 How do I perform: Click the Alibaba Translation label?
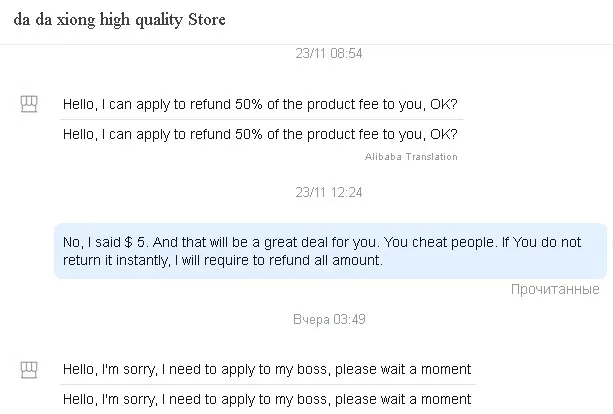click(411, 157)
